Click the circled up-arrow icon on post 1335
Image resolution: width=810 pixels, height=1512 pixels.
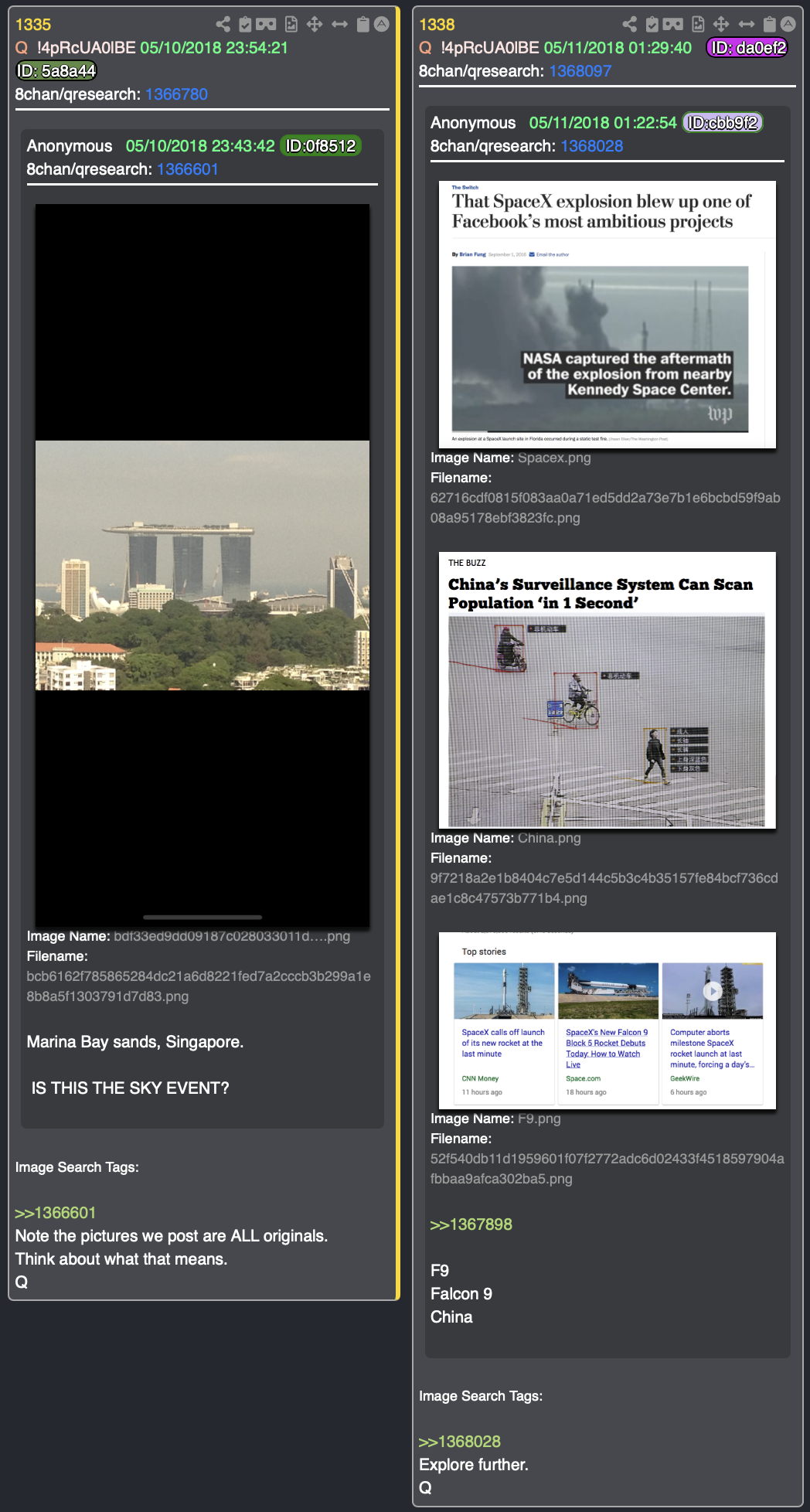[382, 25]
